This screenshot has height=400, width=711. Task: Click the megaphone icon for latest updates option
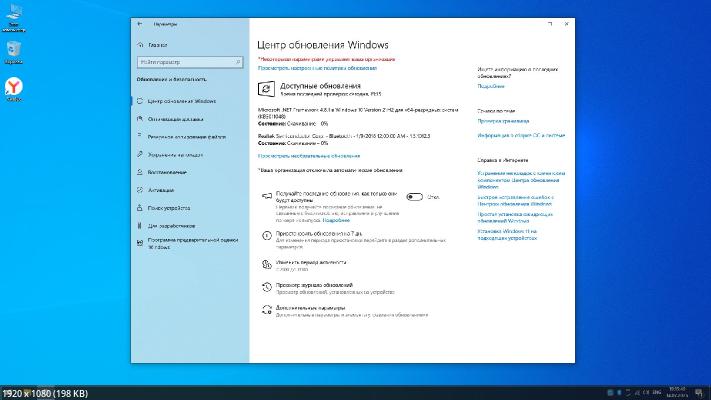coord(267,196)
